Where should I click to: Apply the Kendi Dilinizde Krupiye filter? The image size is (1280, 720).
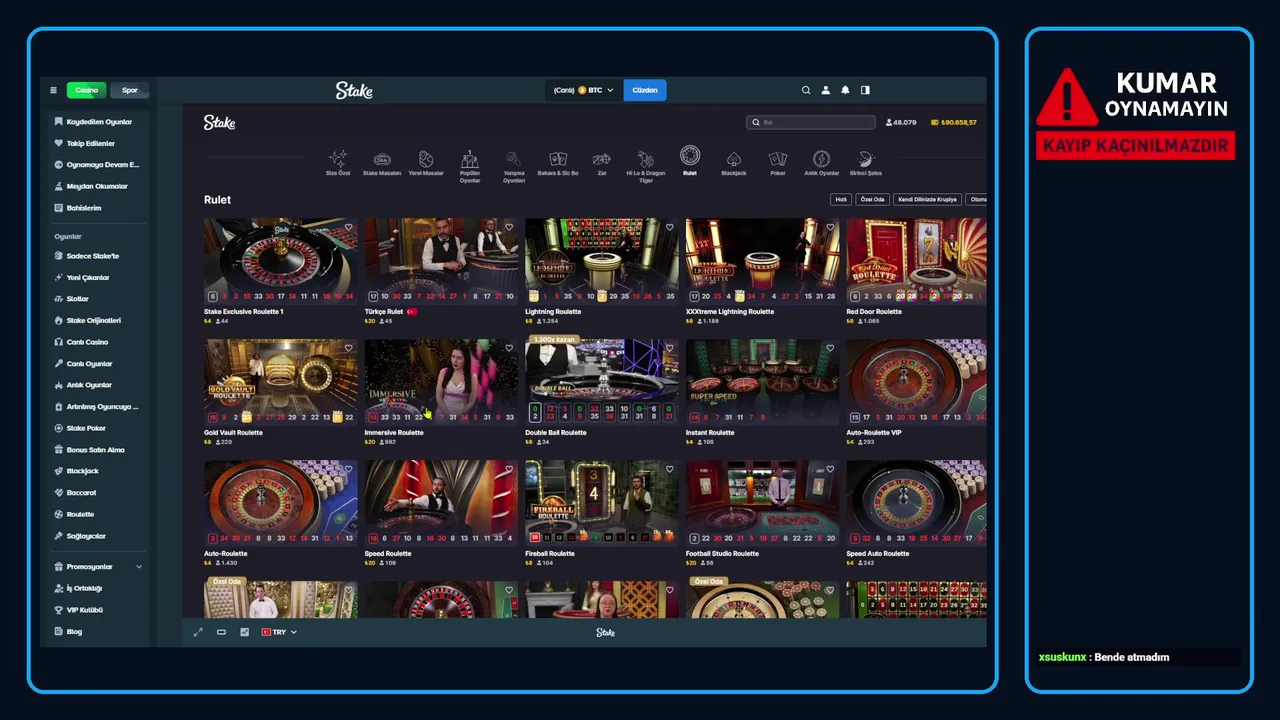coord(927,200)
